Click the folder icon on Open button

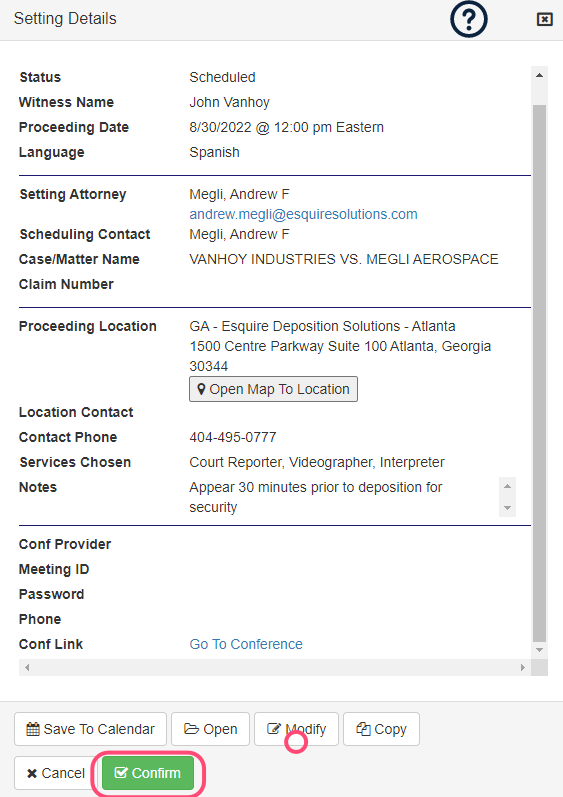[191, 729]
